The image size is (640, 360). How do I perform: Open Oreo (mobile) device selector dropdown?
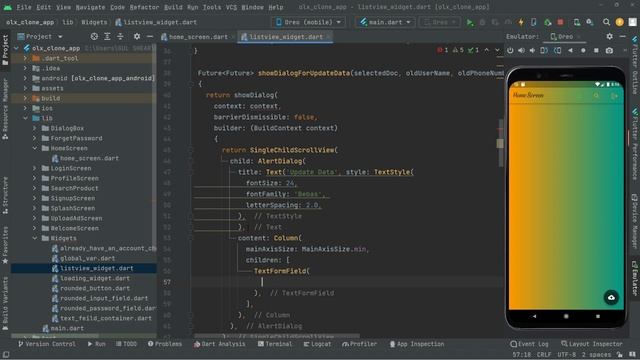pyautogui.click(x=309, y=22)
